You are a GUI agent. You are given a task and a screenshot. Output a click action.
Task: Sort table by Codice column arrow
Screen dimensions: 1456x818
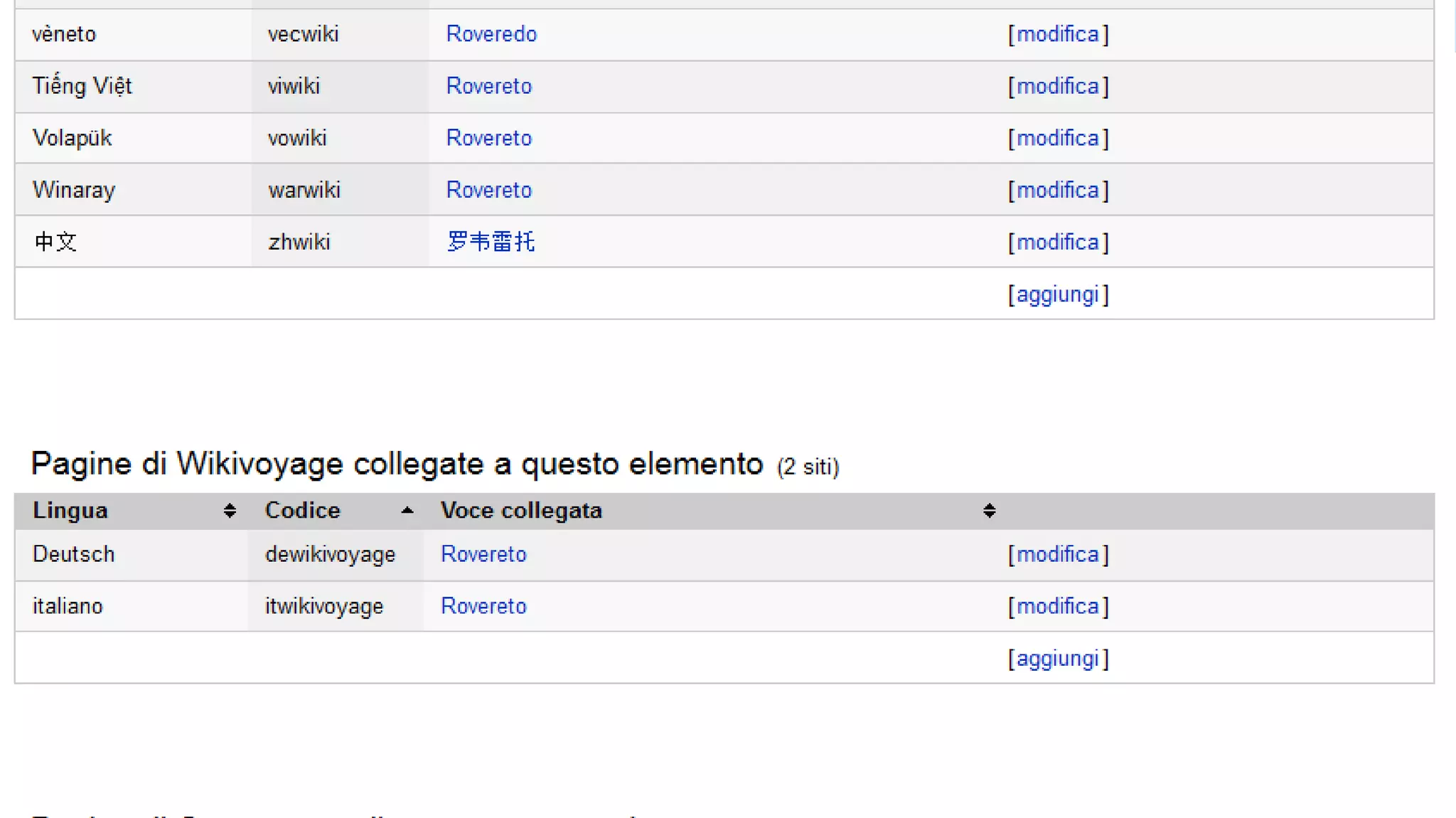click(x=407, y=511)
